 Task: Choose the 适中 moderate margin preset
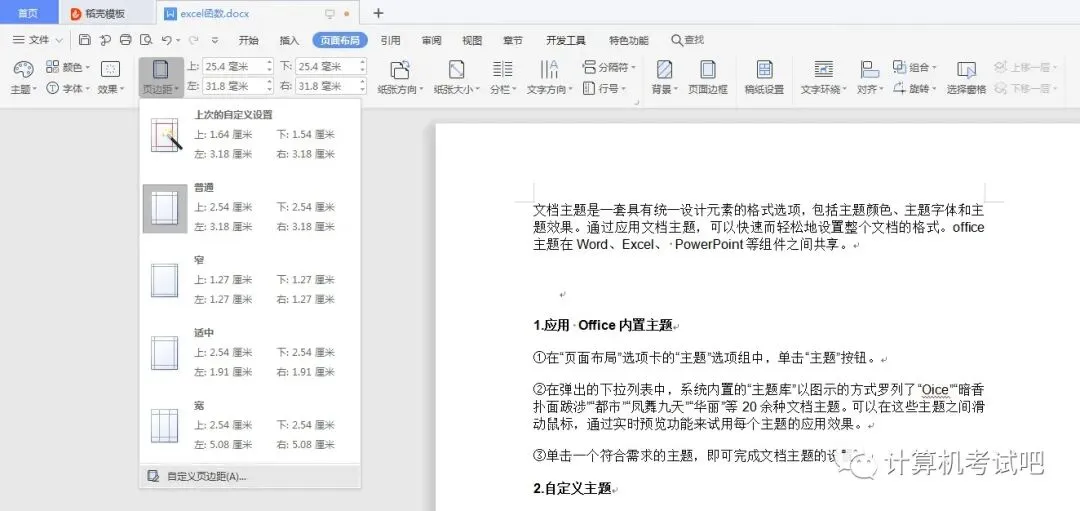250,353
